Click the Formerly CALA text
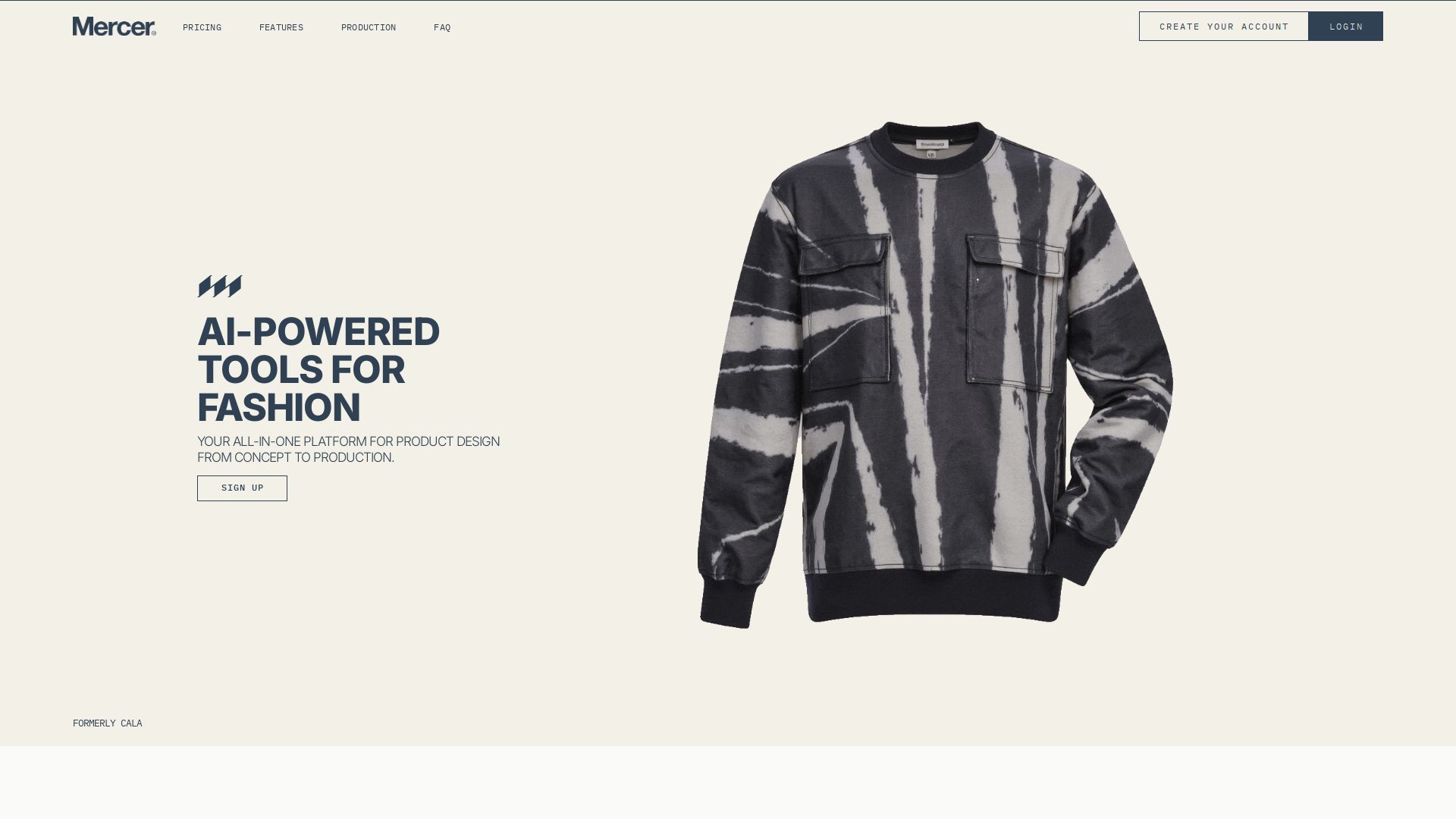This screenshot has height=819, width=1456. 108,723
